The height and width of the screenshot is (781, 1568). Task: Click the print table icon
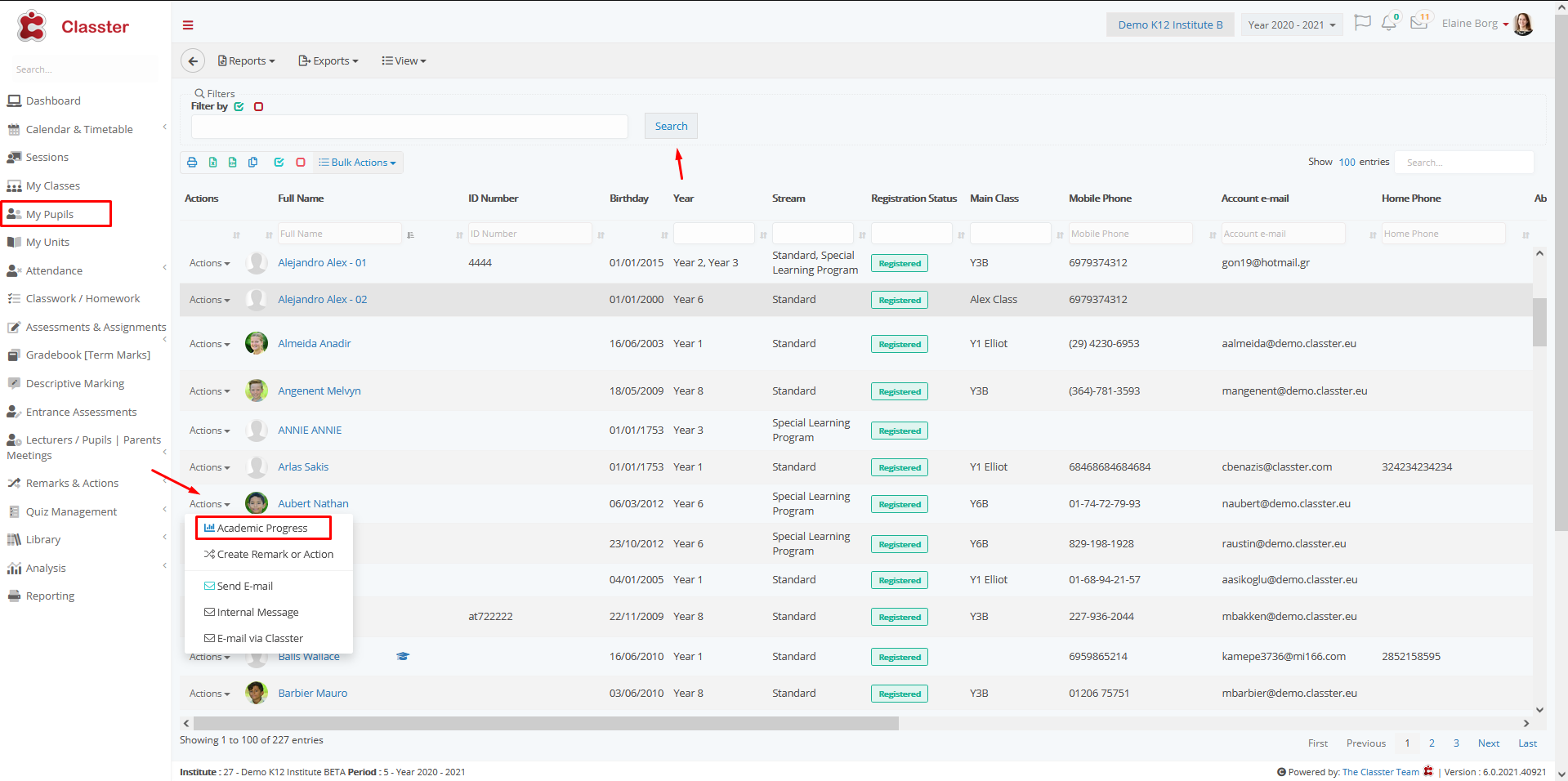[x=192, y=163]
